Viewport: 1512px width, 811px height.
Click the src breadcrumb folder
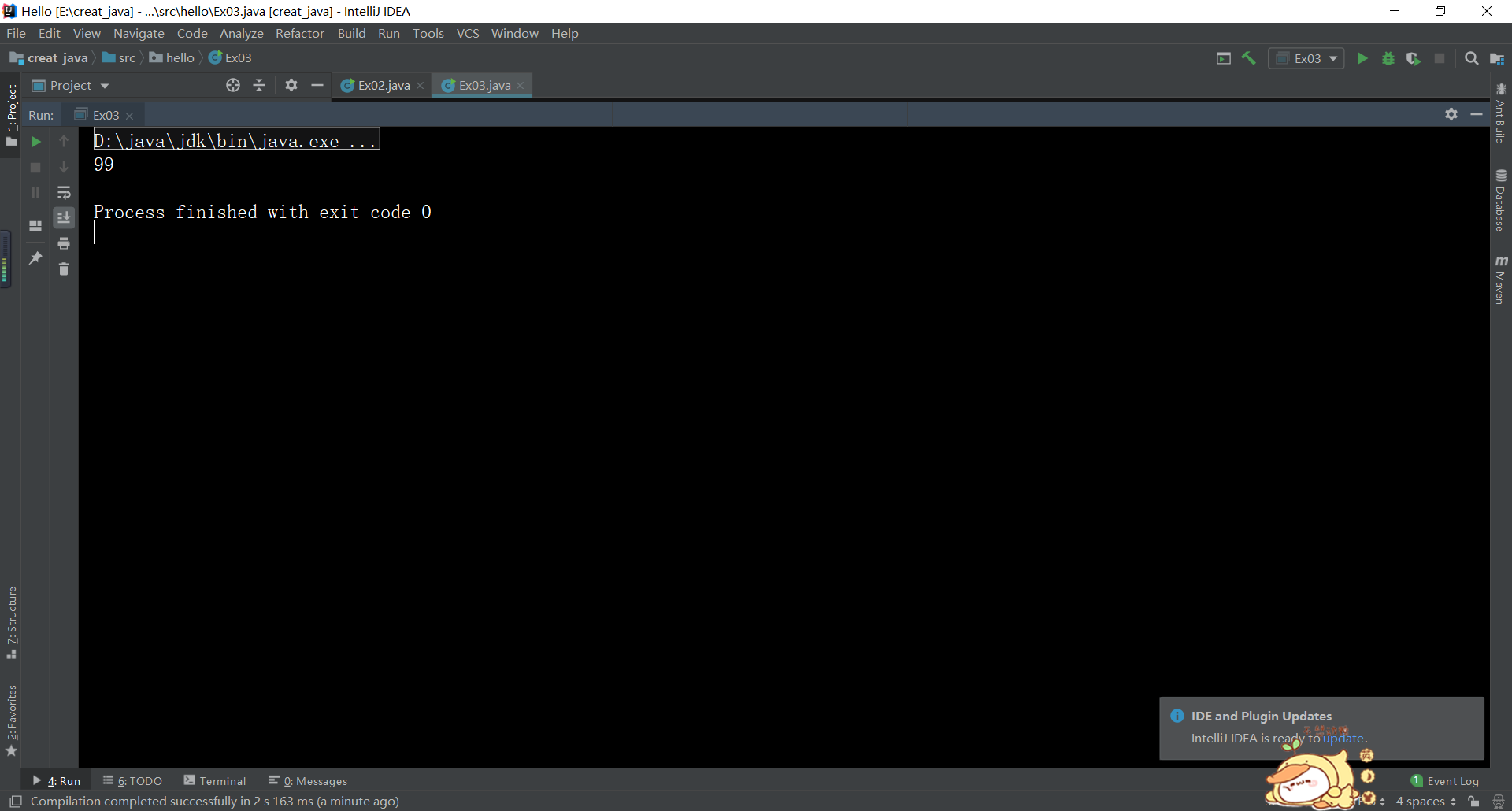click(x=119, y=58)
